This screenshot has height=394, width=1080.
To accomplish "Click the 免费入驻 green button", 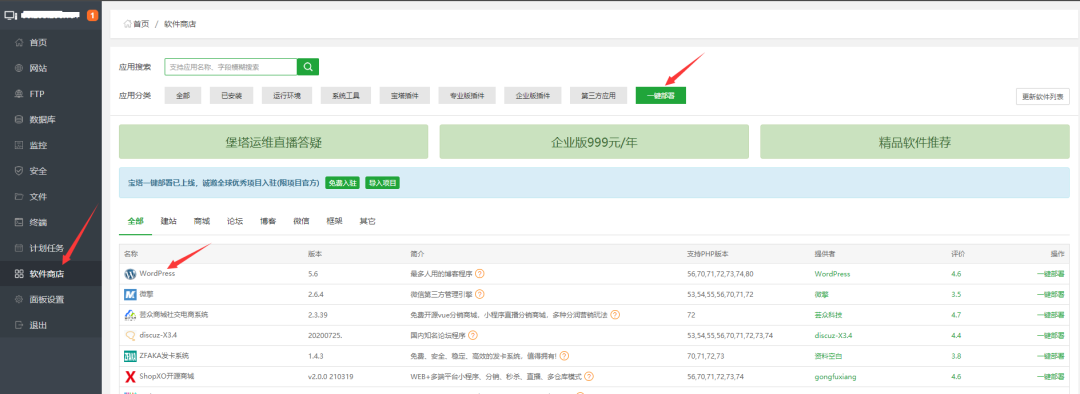I will (x=342, y=183).
